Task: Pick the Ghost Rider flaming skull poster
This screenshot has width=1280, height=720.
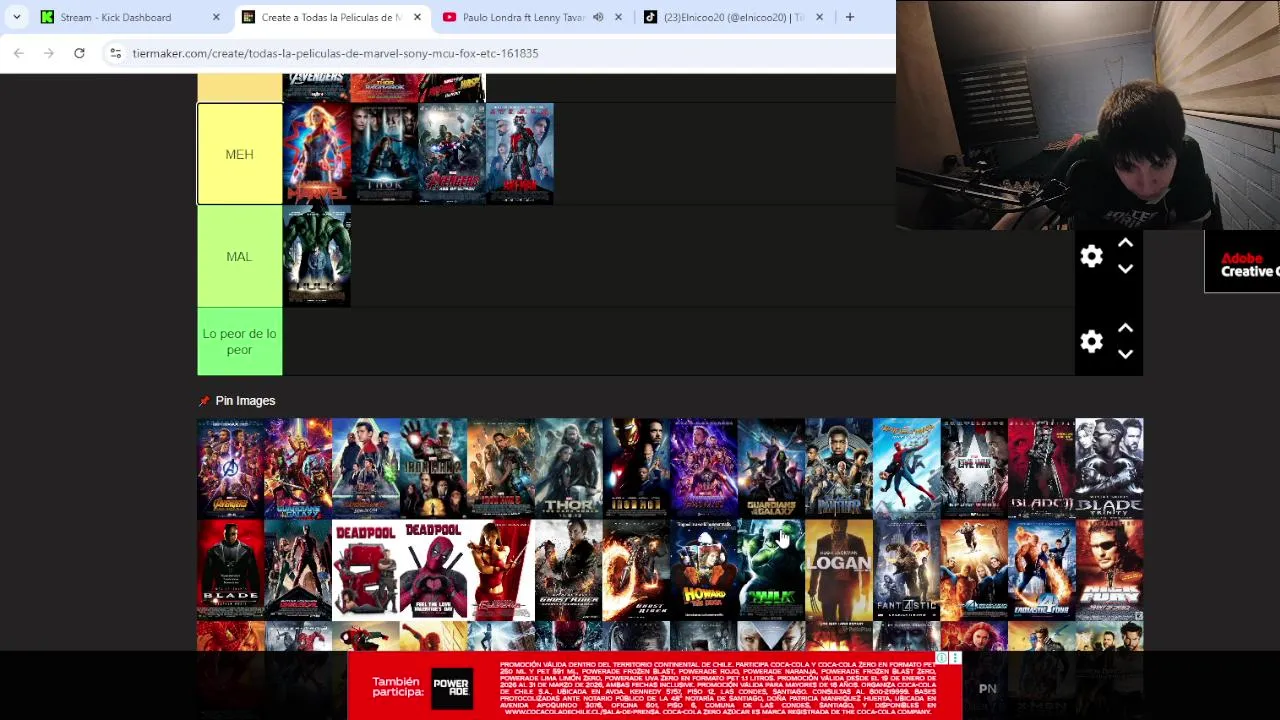Action: 636,569
